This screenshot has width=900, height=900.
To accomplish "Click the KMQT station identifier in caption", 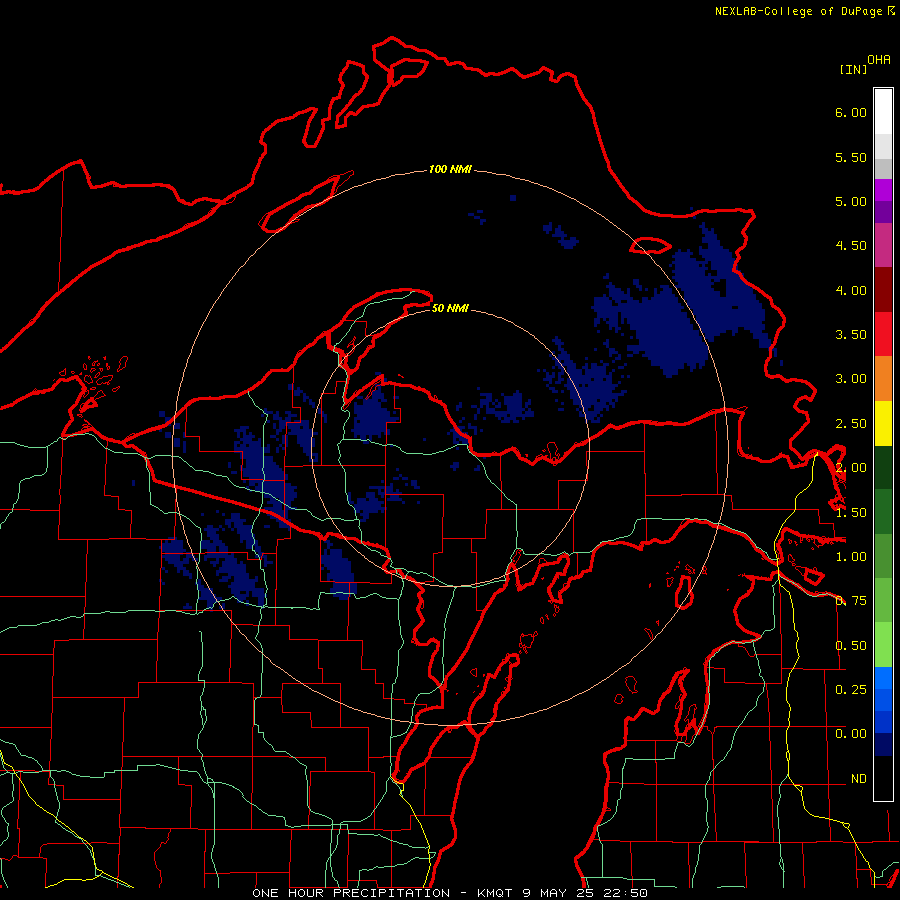I will click(x=496, y=893).
